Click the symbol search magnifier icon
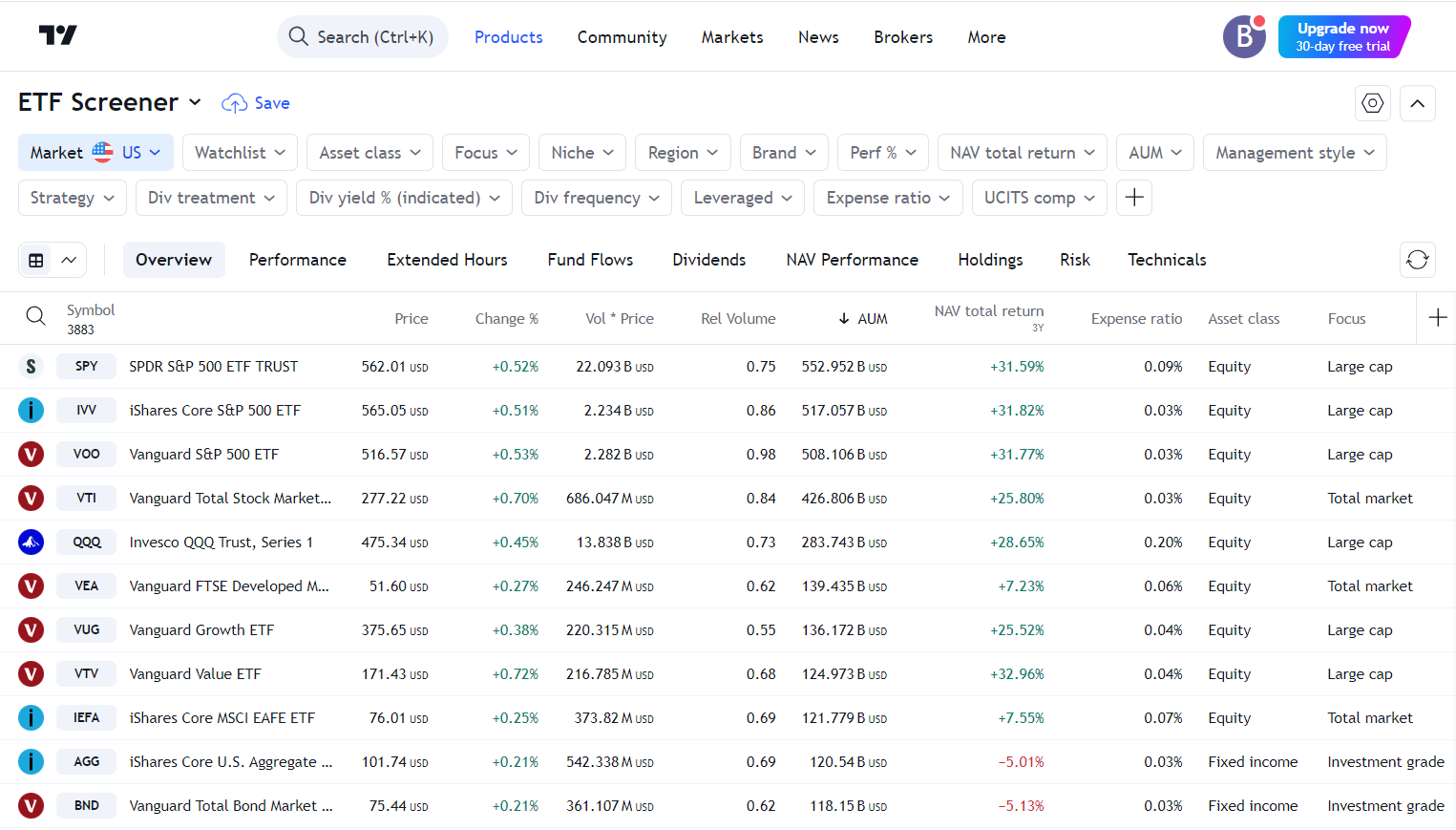The image size is (1456, 830). (x=35, y=316)
